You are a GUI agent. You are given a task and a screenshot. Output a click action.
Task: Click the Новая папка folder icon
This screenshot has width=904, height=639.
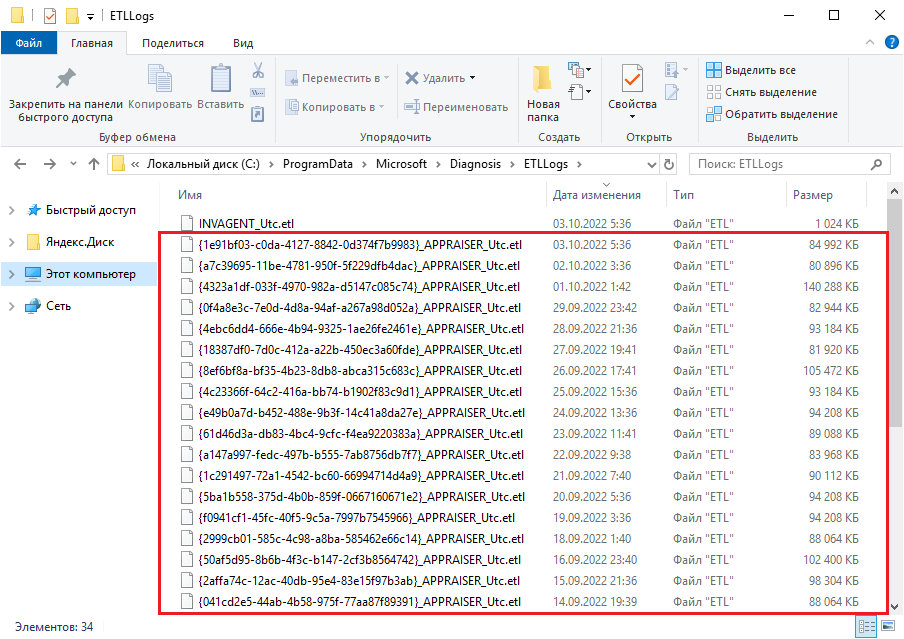point(543,79)
